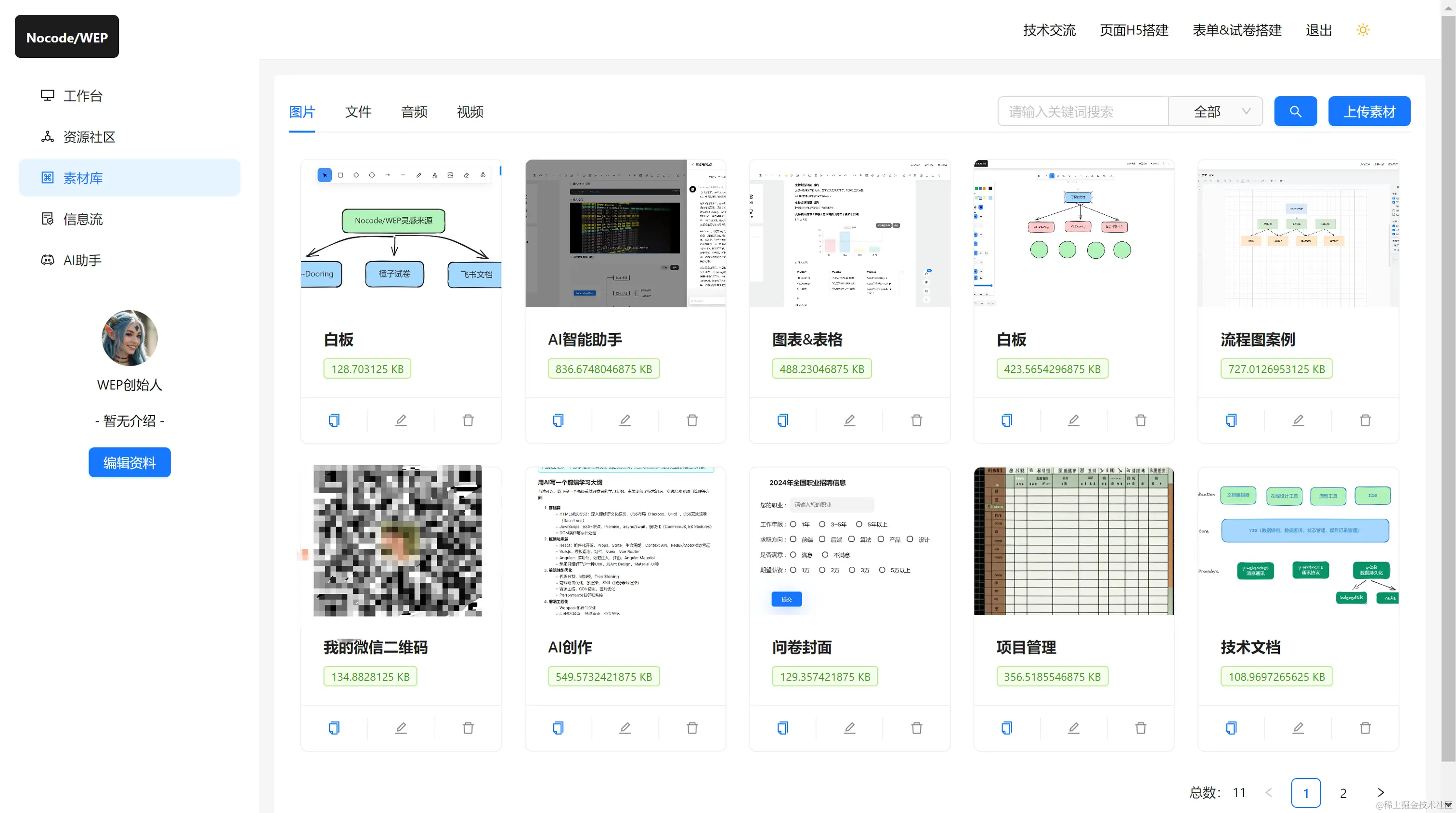Go to next page arrow
This screenshot has width=1456, height=813.
tap(1381, 792)
